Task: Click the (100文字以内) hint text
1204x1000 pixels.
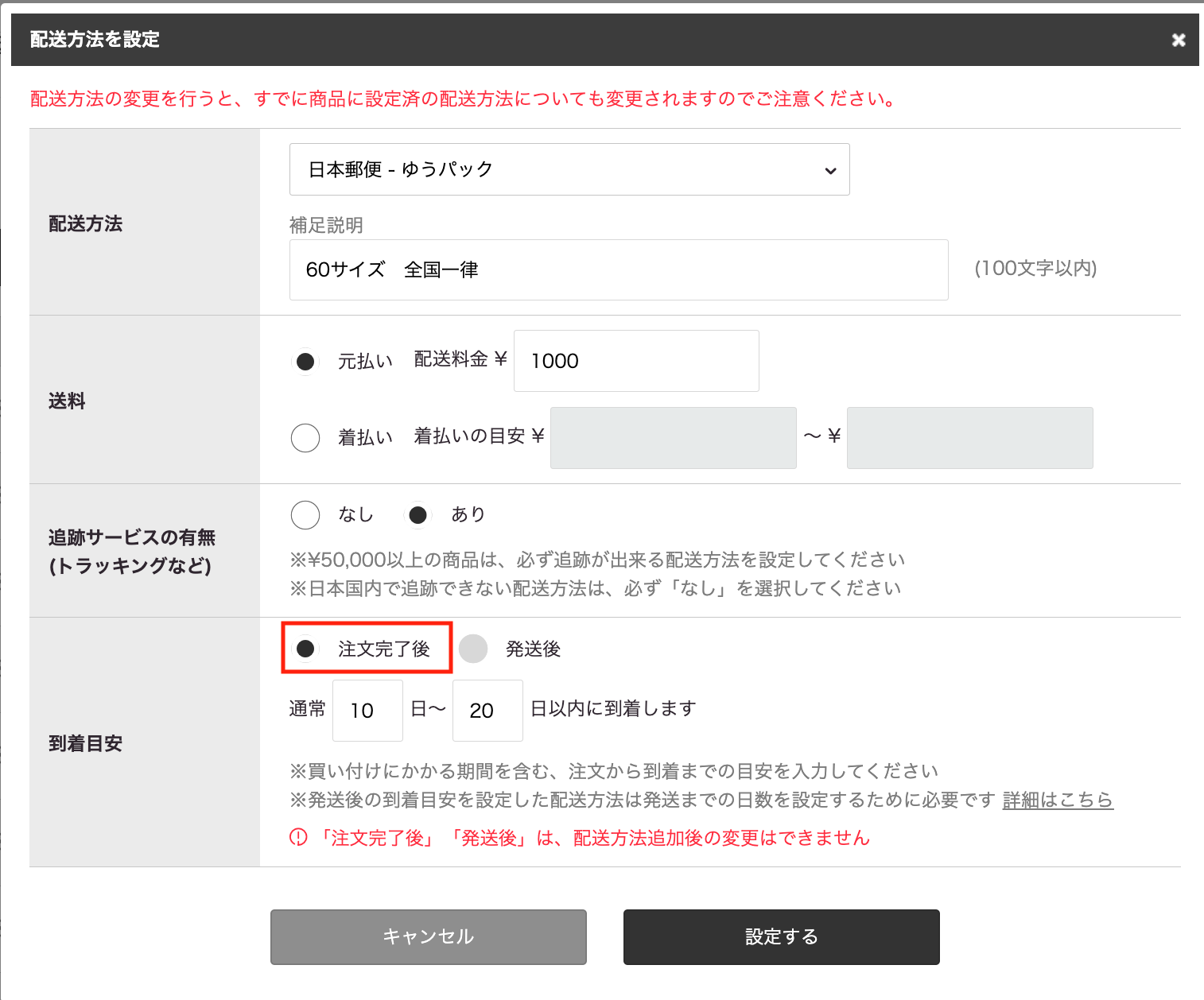Action: tap(1035, 269)
